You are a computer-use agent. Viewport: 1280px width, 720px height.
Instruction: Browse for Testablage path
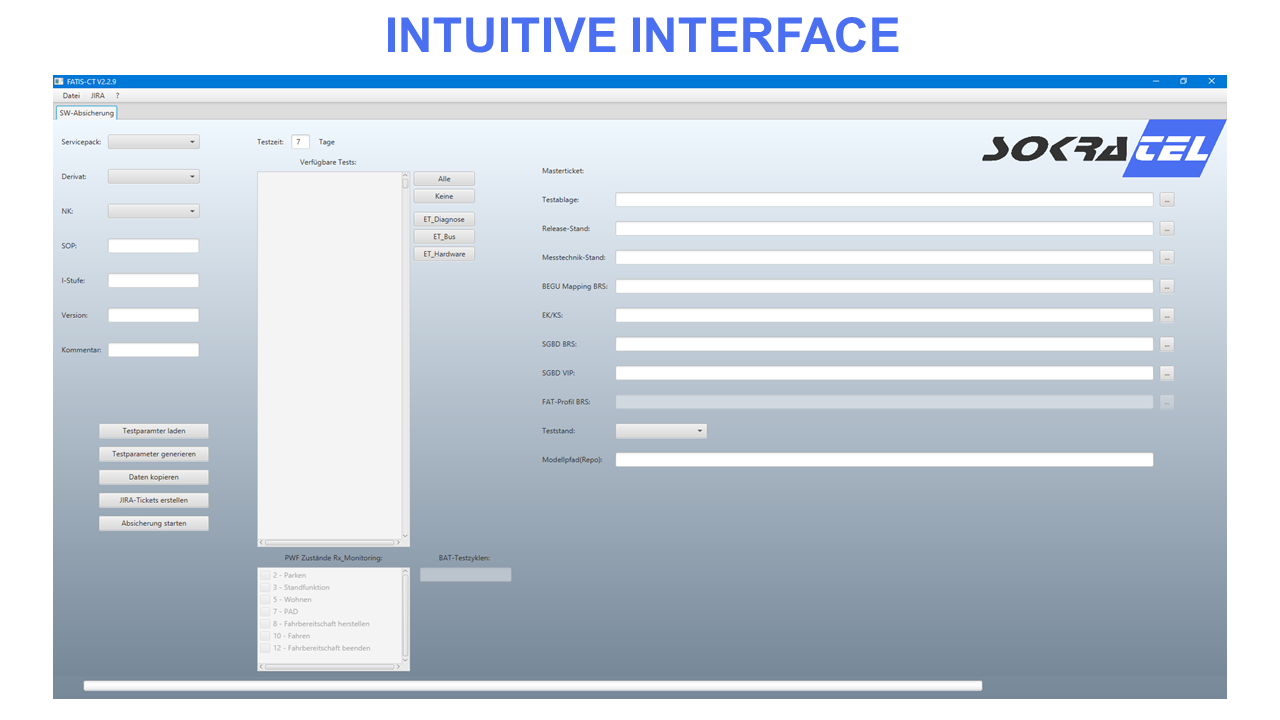point(1167,200)
